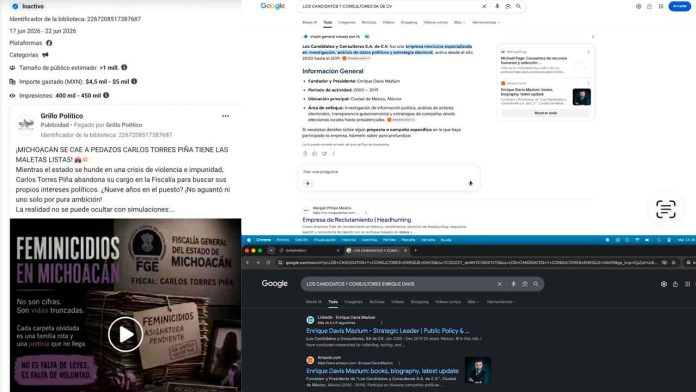Open Noticias tab in light Google results
This screenshot has width=696, height=392.
(x=368, y=22)
